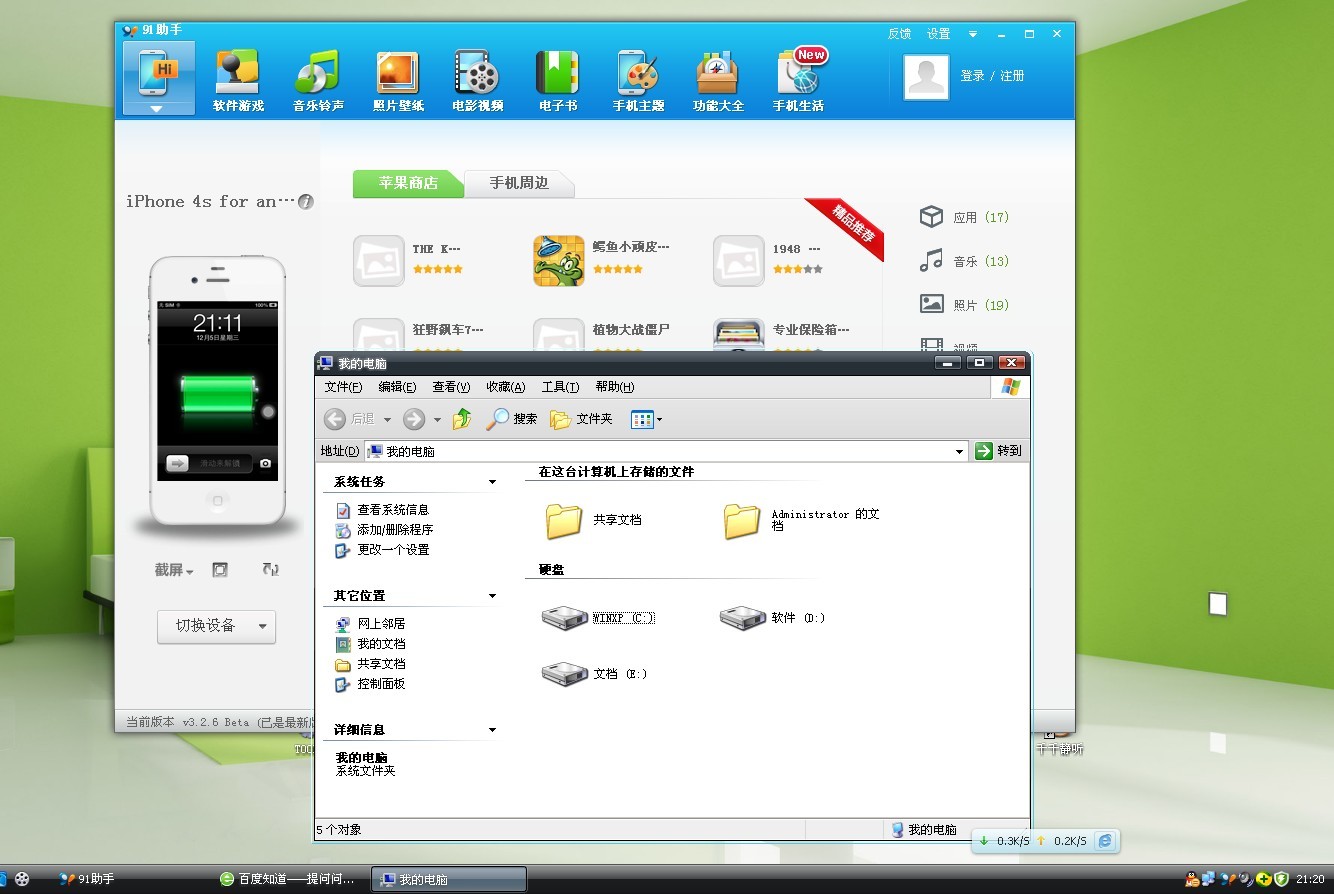This screenshot has width=1334, height=894.
Task: Open the 收藏(A) menu
Action: [505, 387]
